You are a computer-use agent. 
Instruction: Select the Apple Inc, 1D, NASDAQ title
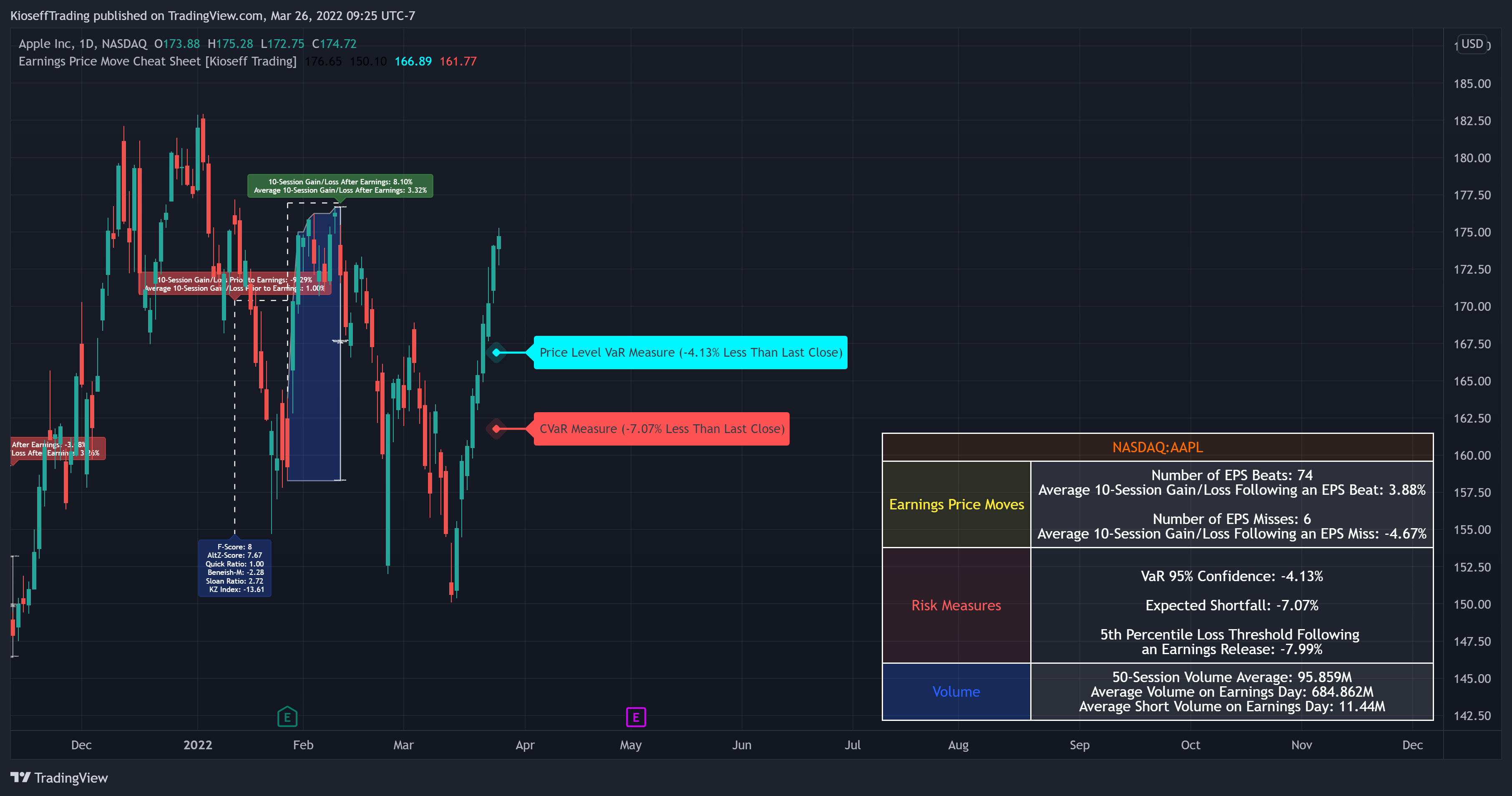pyautogui.click(x=83, y=44)
